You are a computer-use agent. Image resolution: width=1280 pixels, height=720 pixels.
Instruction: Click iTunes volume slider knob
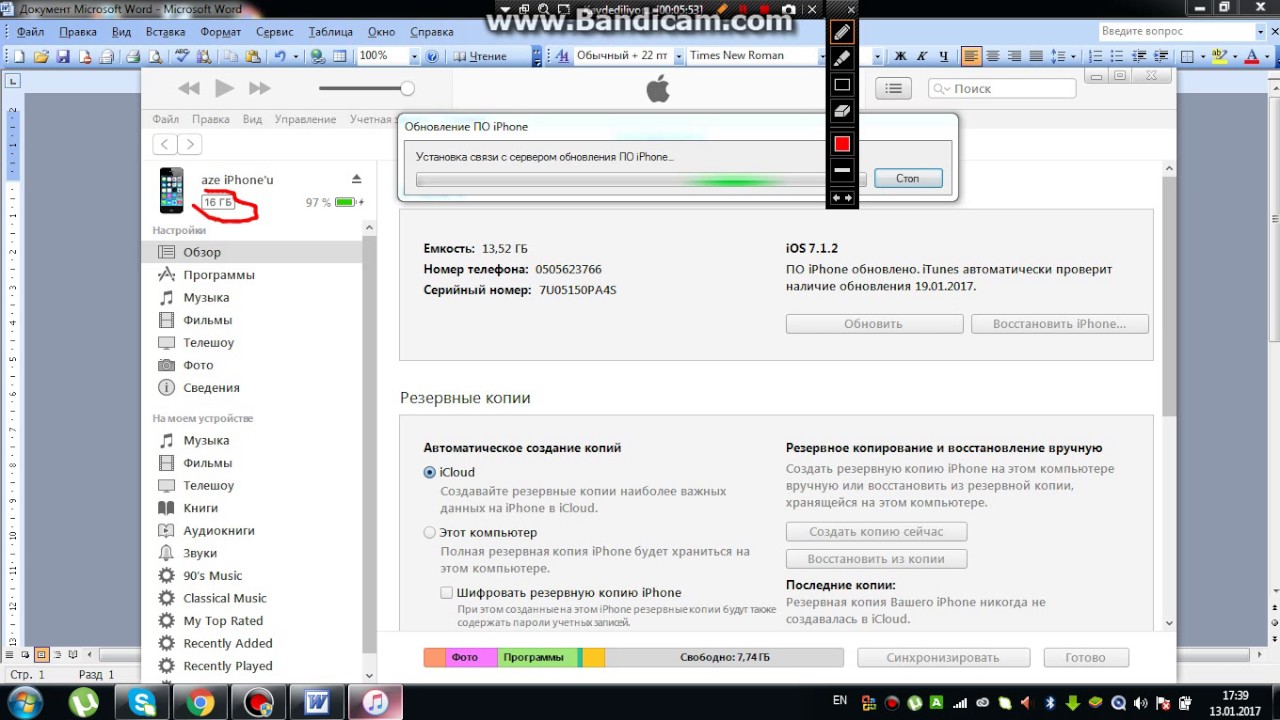407,88
